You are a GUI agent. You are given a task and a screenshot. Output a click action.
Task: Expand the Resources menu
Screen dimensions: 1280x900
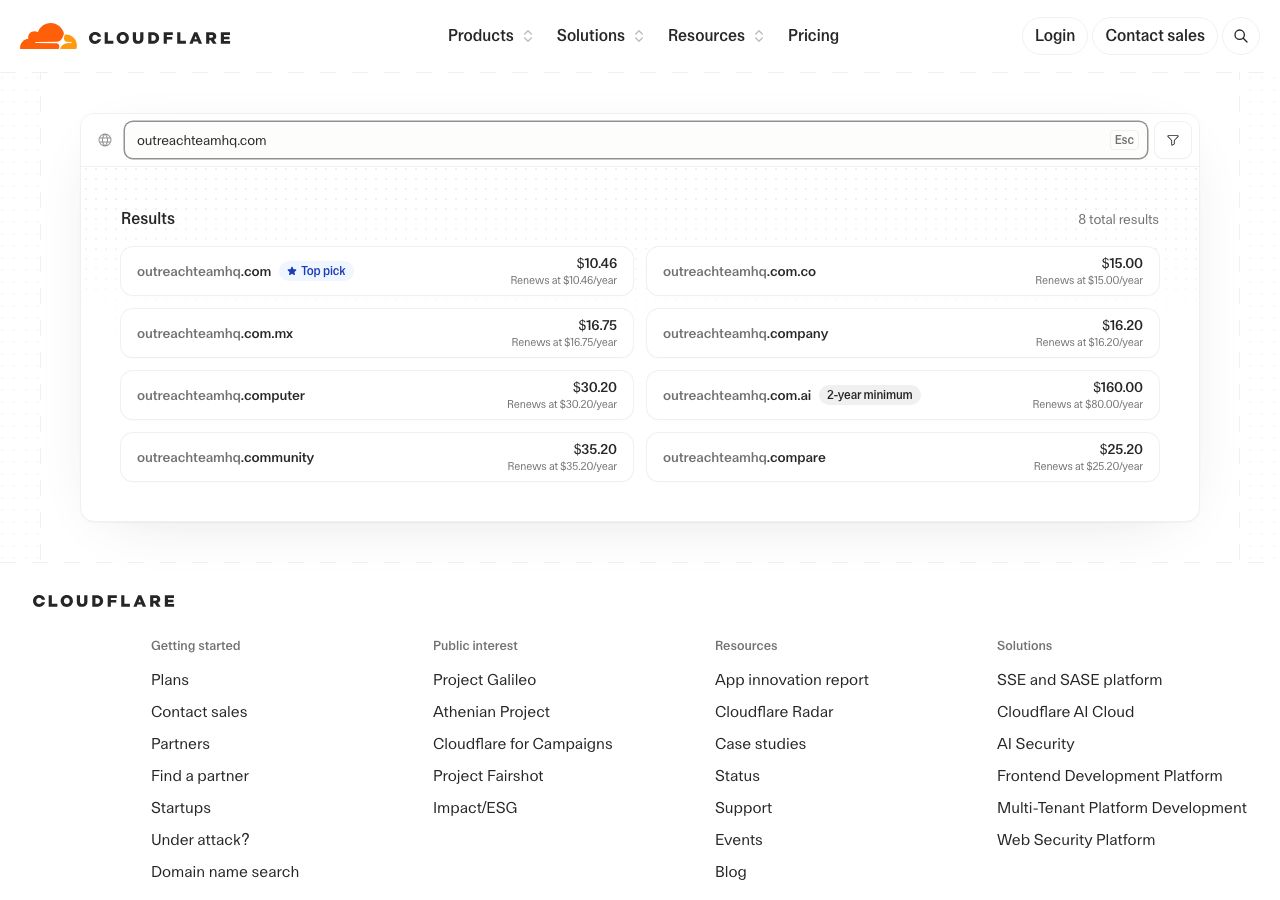716,36
